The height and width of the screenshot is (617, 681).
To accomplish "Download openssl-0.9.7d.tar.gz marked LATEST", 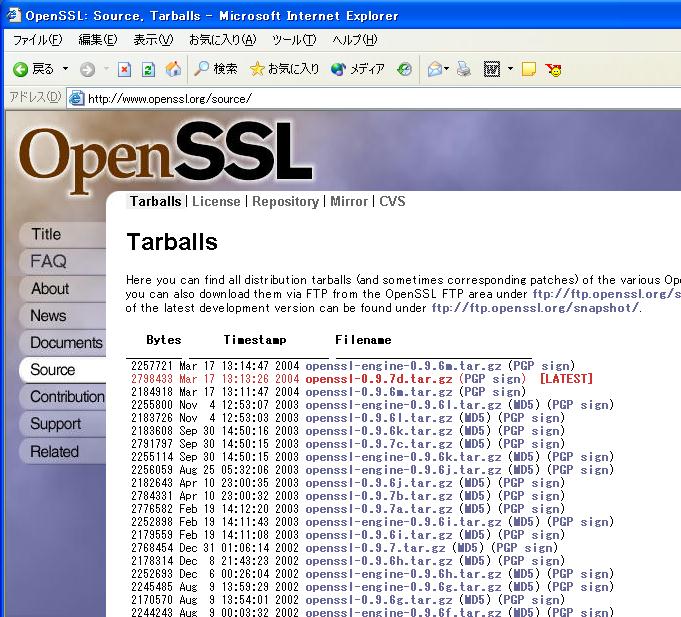I will (x=379, y=379).
